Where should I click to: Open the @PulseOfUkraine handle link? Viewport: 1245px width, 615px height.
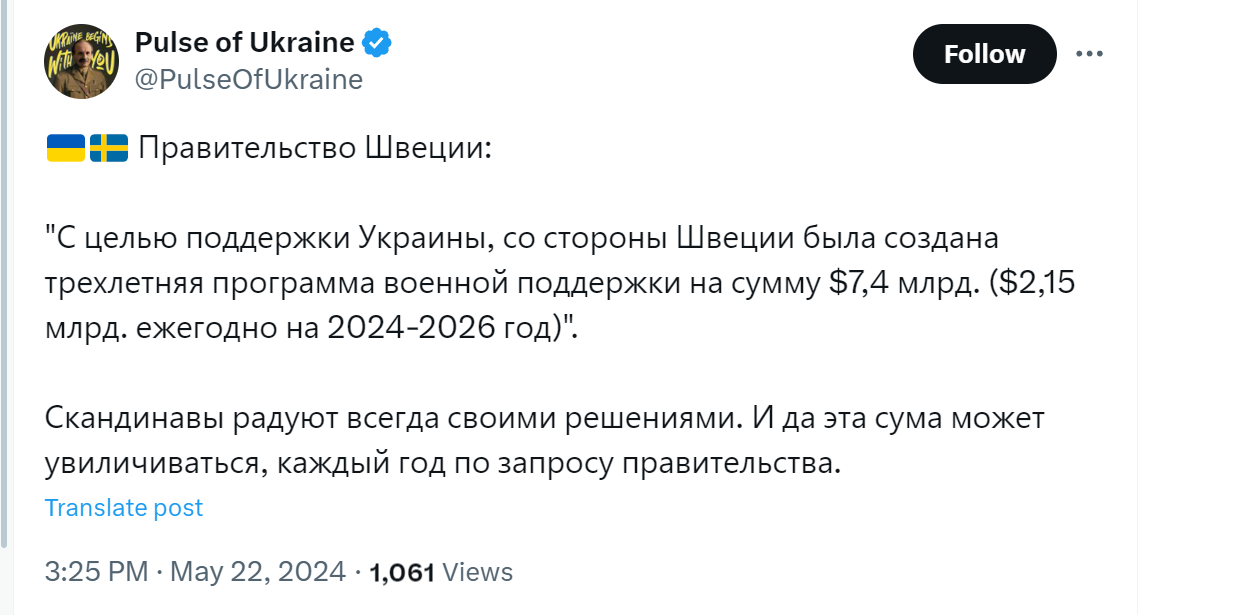point(248,80)
